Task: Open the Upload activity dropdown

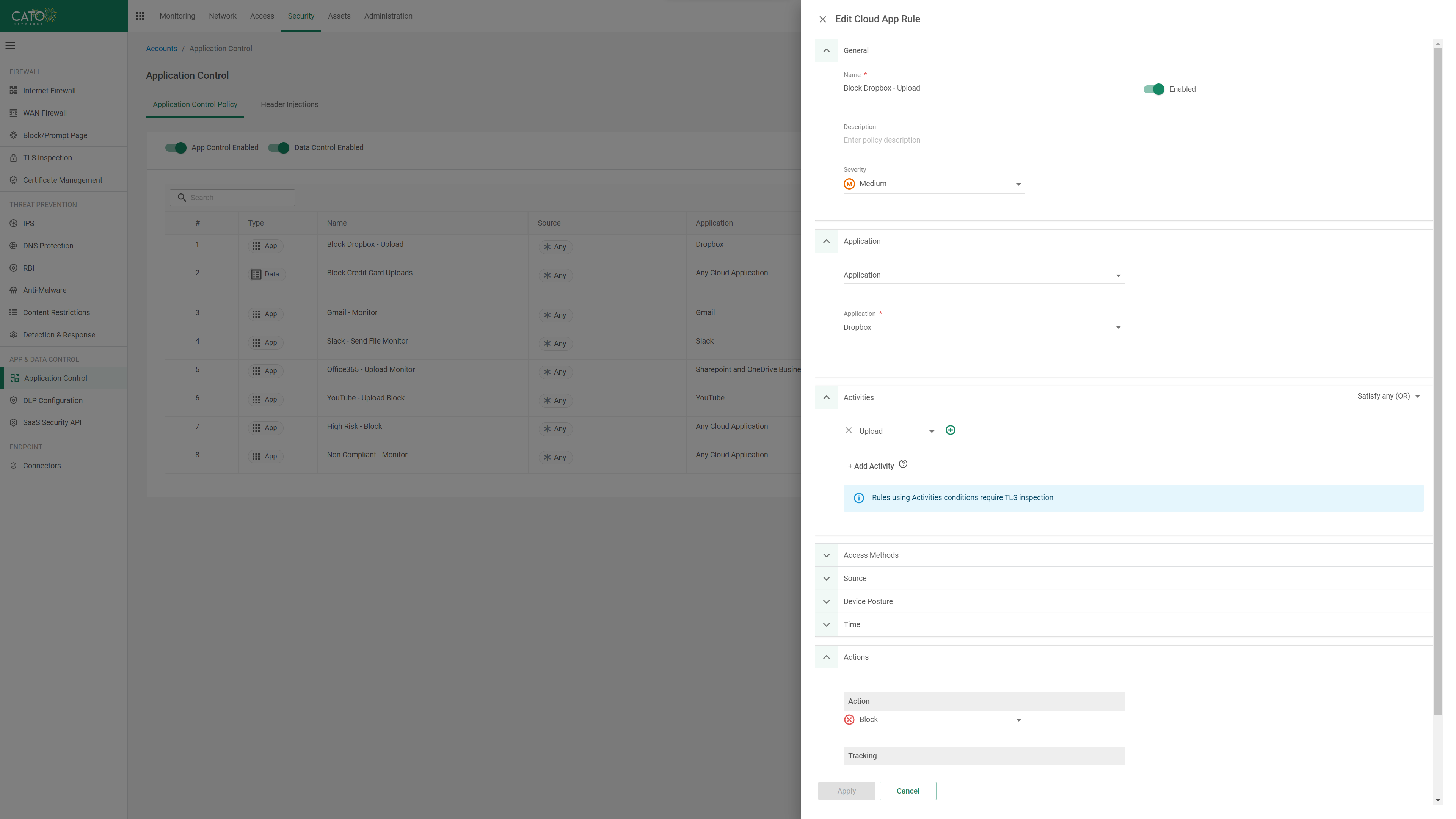Action: click(897, 431)
